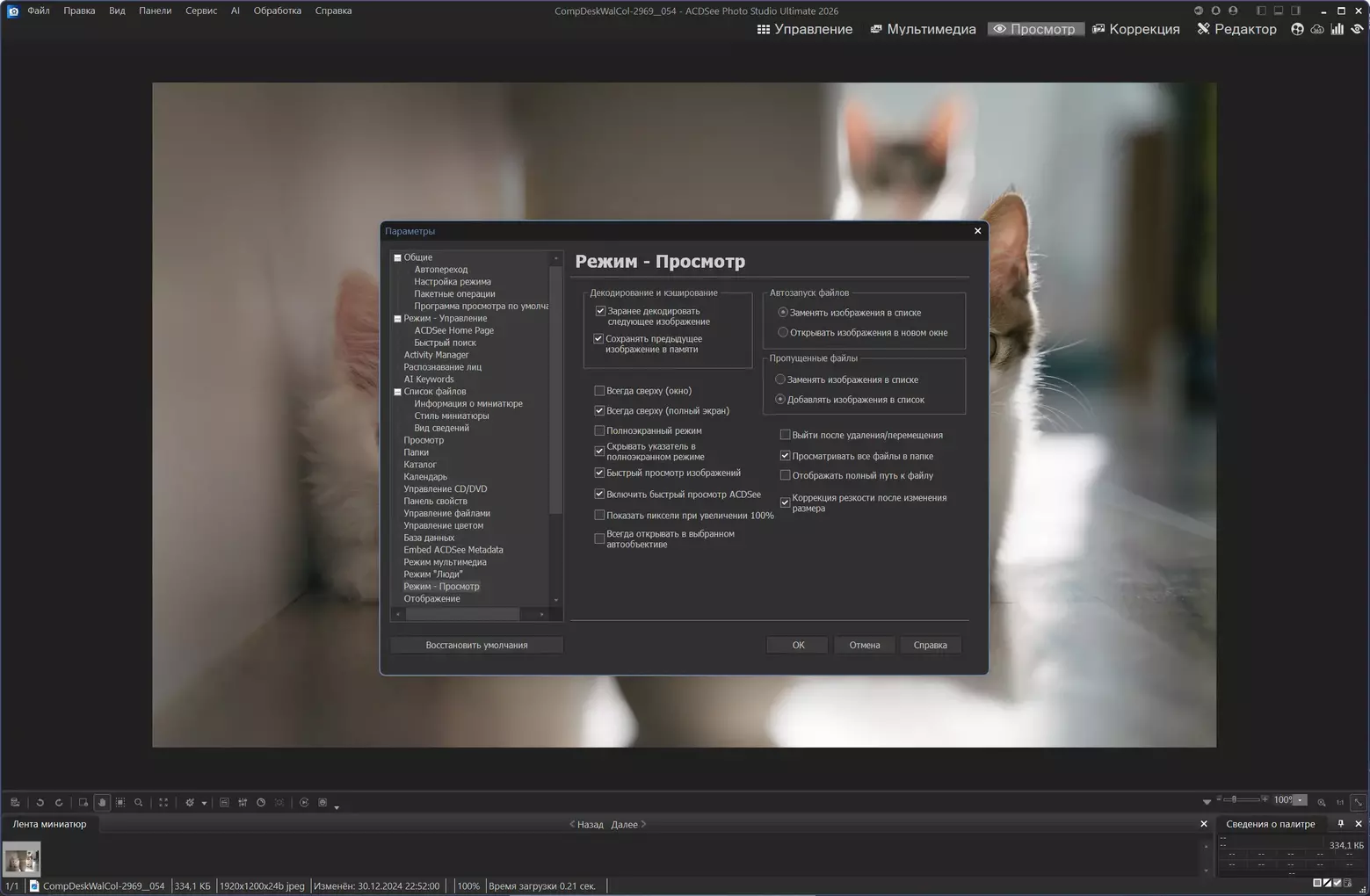Image resolution: width=1370 pixels, height=896 pixels.
Task: Pin the Сведения о палитре panel
Action: tap(1340, 824)
